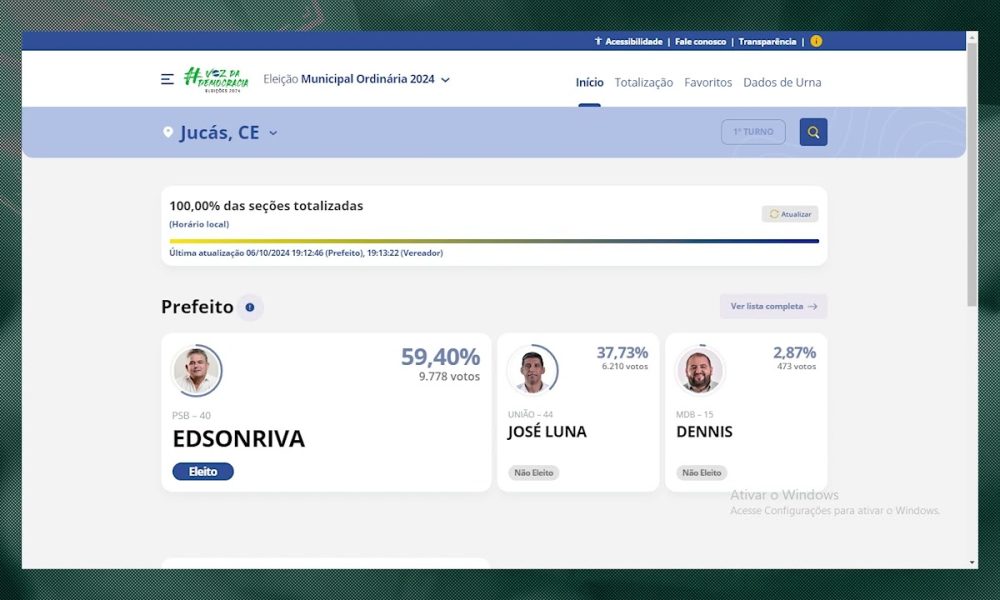Click Ver lista completa button

pyautogui.click(x=773, y=307)
